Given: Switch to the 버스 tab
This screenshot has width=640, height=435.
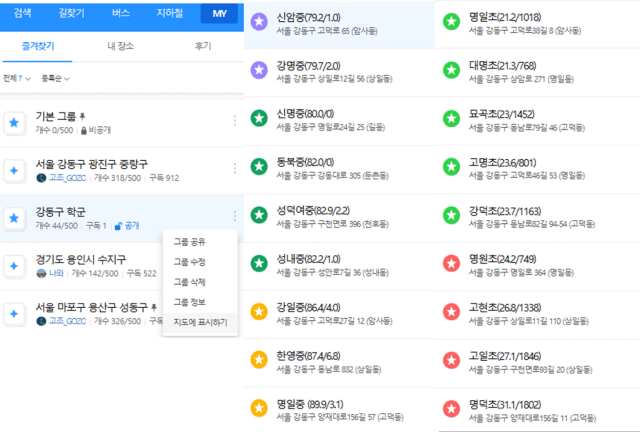Looking at the screenshot, I should coord(121,13).
